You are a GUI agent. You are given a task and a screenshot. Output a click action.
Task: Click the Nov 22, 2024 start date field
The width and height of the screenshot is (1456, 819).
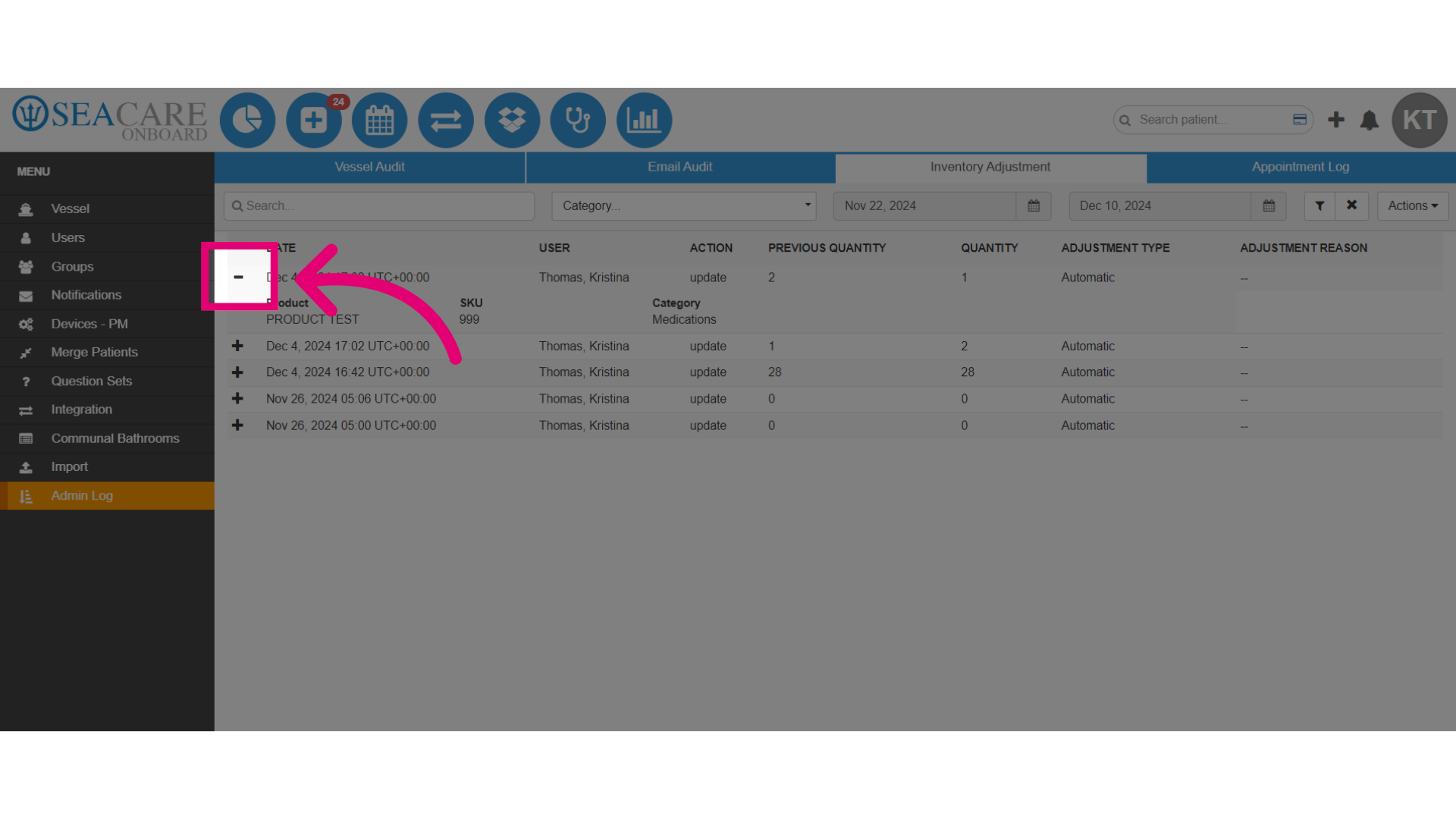924,206
